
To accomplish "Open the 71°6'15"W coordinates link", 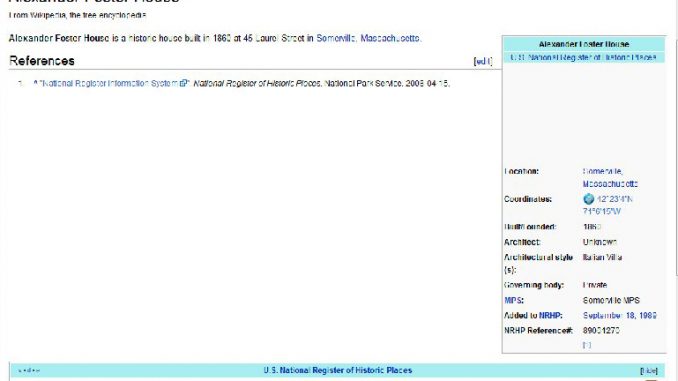I will click(x=601, y=211).
